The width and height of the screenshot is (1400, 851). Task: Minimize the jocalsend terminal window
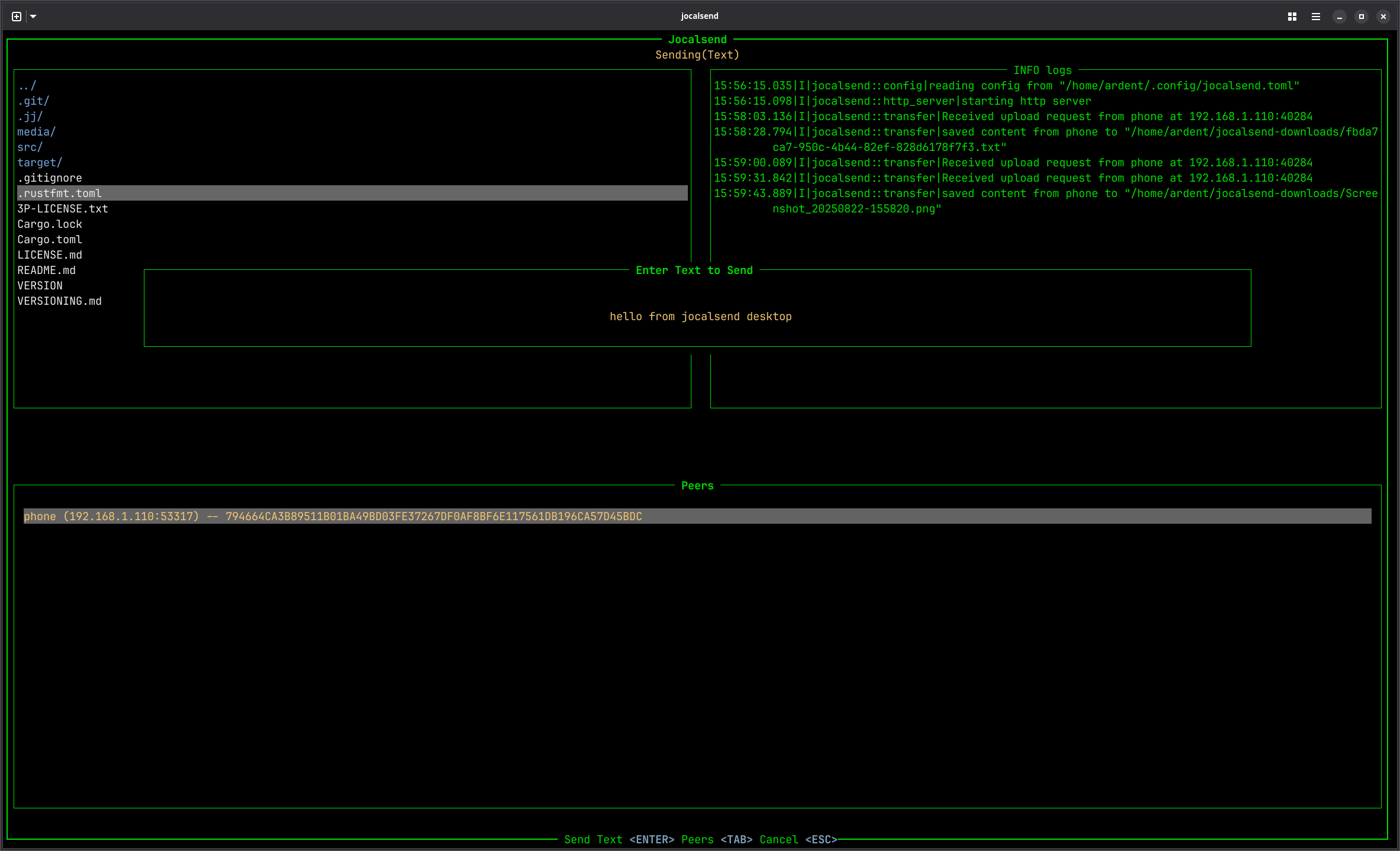click(1340, 17)
